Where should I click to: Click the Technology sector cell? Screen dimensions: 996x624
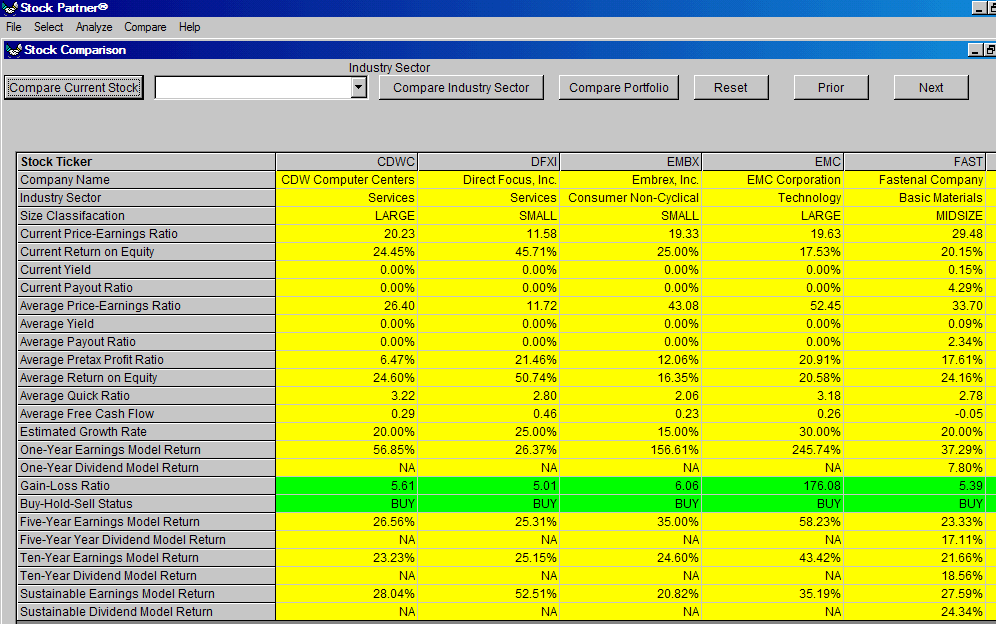[x=773, y=198]
